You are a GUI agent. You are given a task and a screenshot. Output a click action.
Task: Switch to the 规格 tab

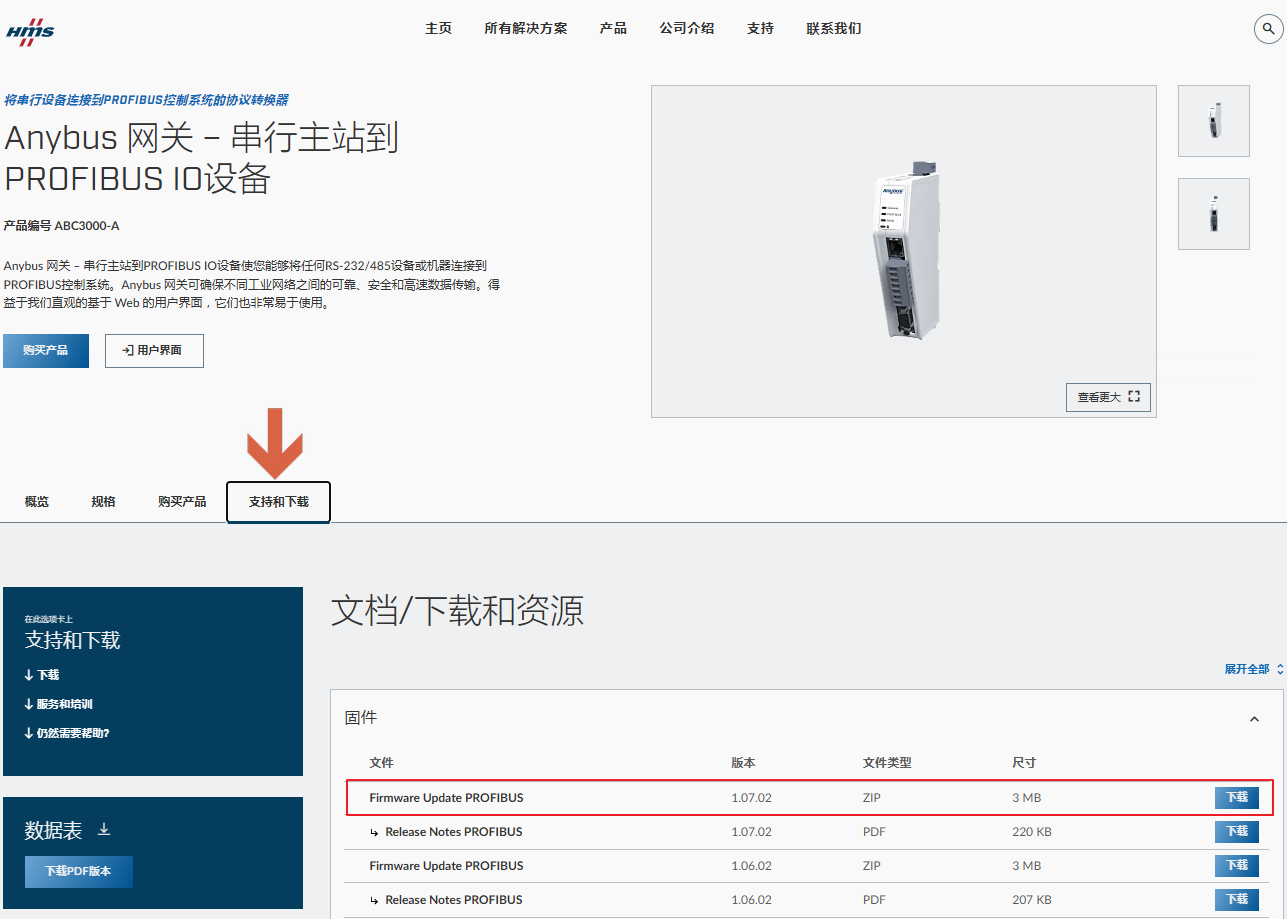tap(103, 502)
